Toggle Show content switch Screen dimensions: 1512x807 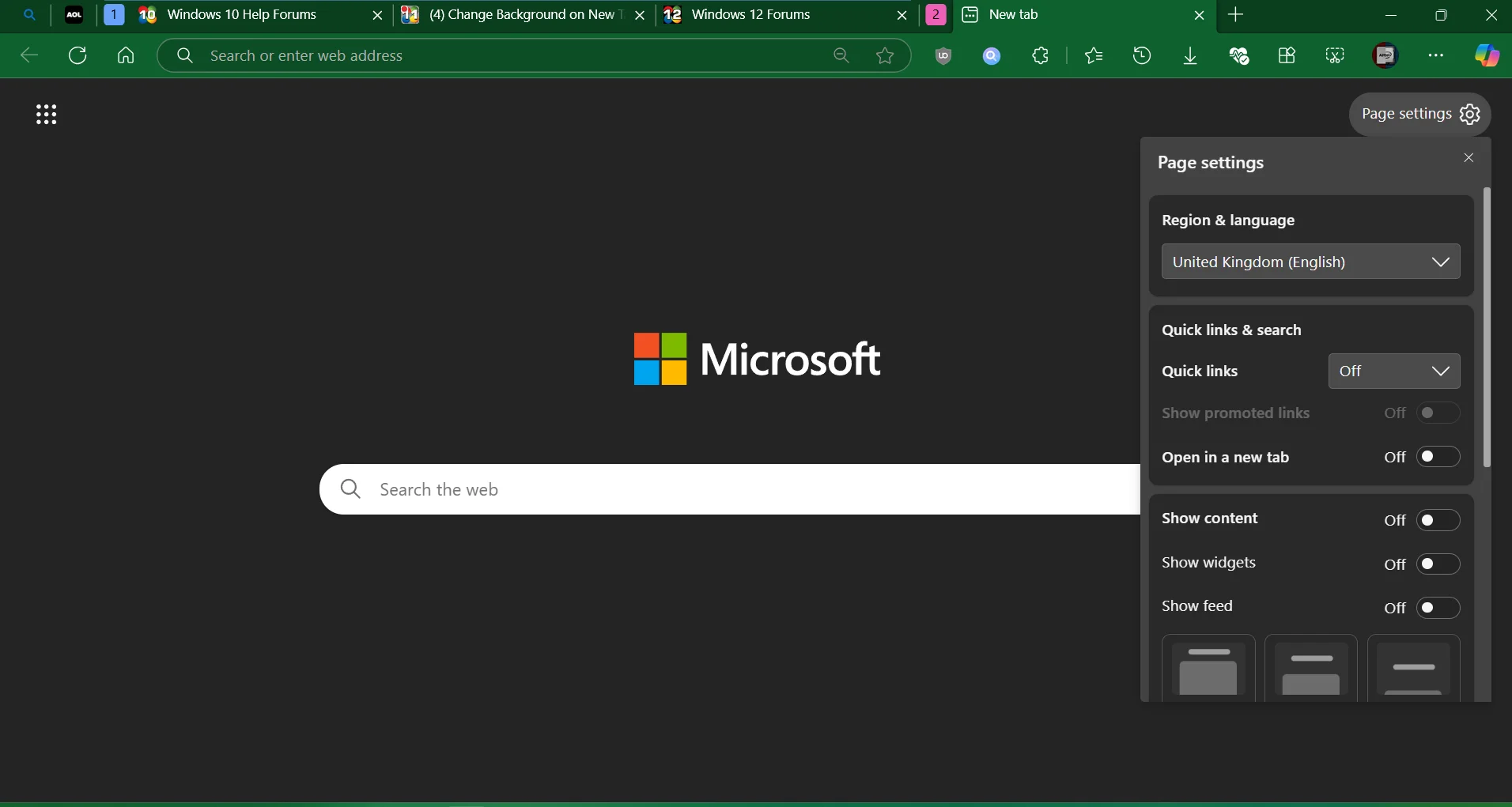[1438, 520]
